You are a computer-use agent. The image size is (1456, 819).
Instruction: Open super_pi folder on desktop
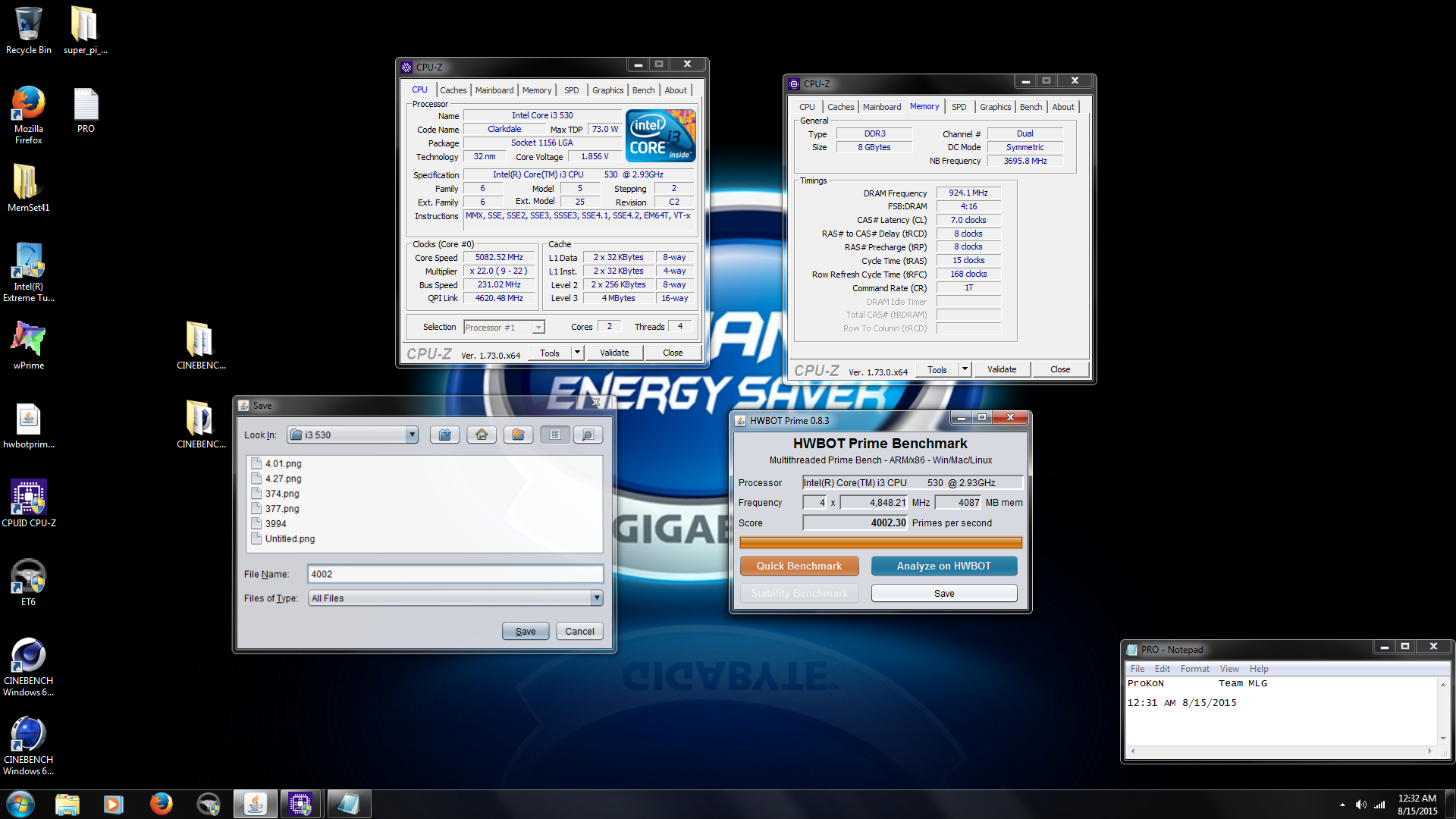pyautogui.click(x=85, y=30)
